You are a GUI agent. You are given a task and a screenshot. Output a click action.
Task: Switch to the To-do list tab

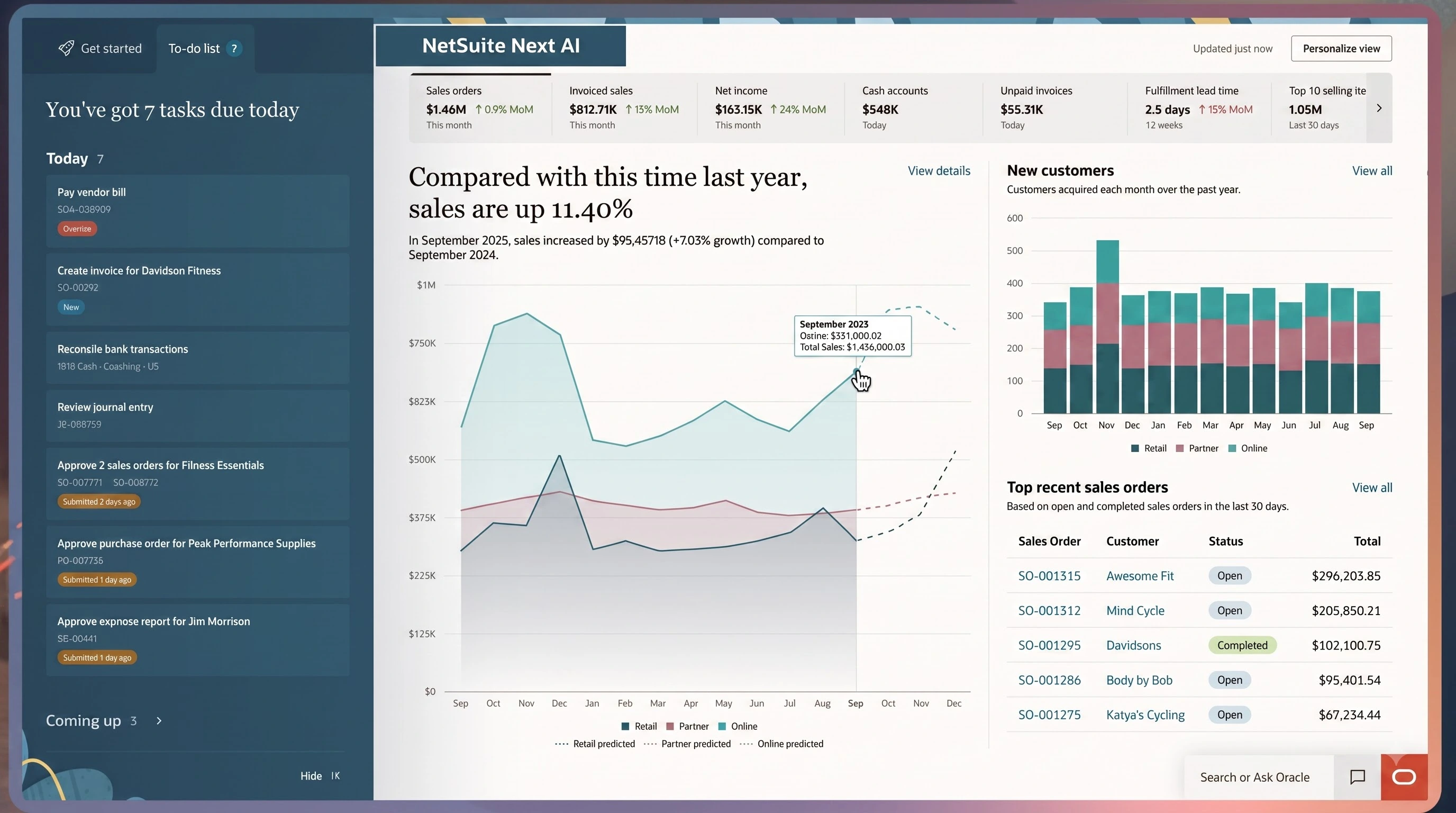(205, 49)
